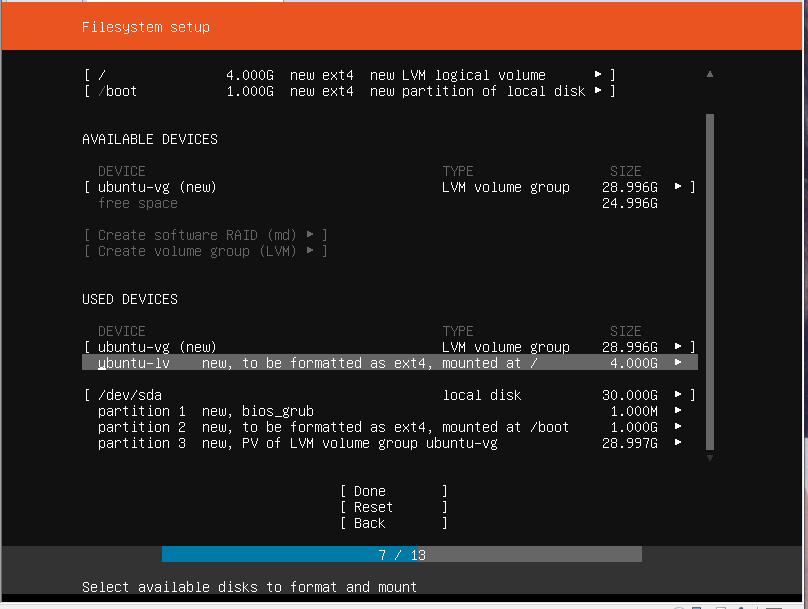Select the / mount point row
This screenshot has height=609, width=808.
[350, 75]
